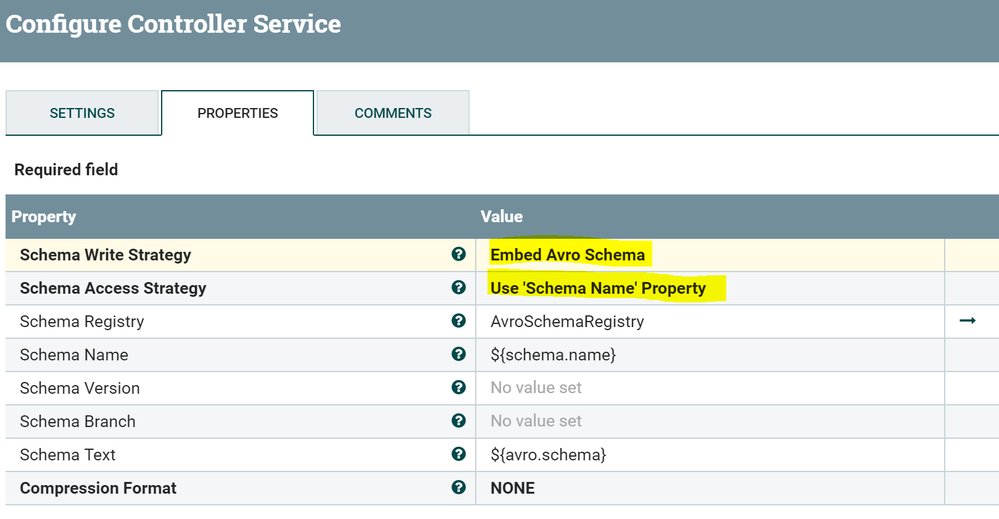
Task: Click help icon beside Schema Name
Action: tap(458, 355)
